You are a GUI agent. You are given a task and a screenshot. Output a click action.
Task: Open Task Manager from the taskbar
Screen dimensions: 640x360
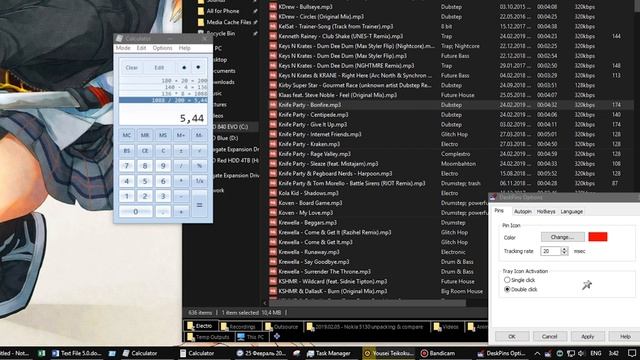(x=329, y=353)
